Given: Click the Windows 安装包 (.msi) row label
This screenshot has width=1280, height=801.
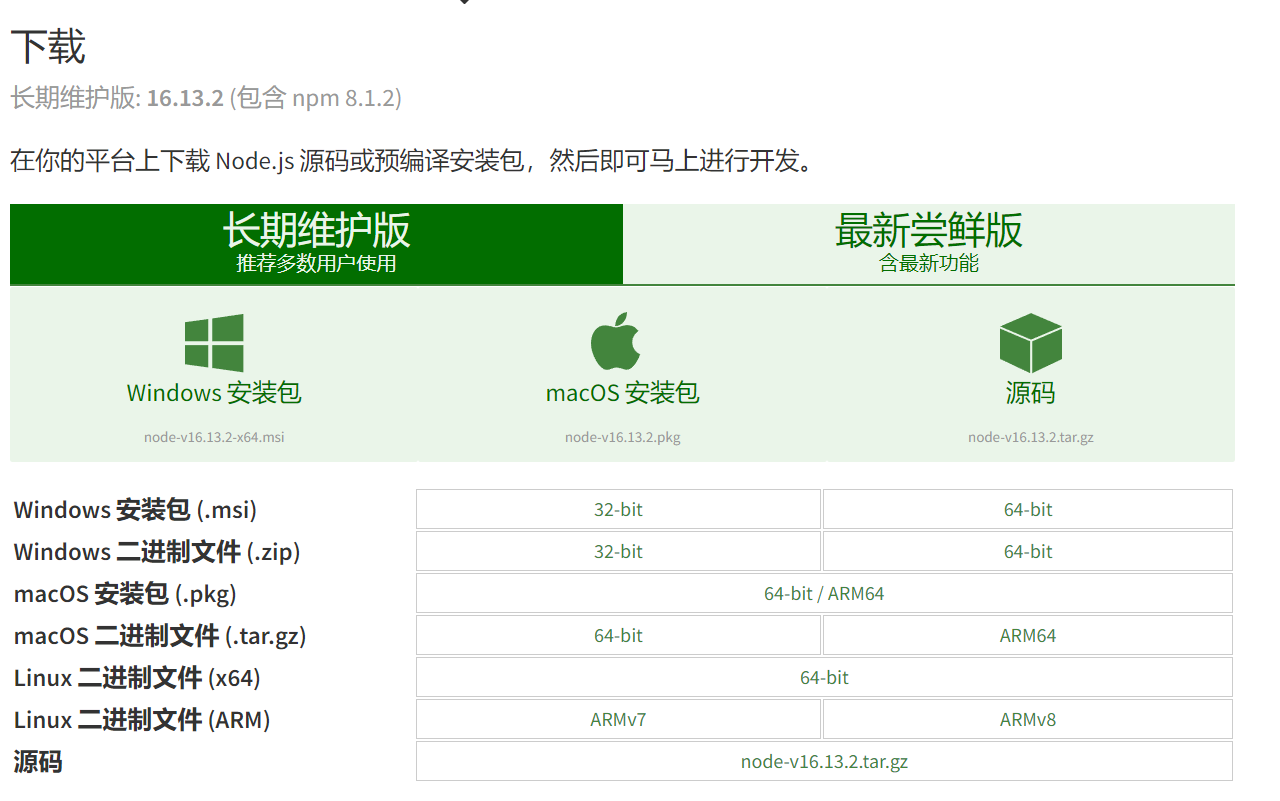Looking at the screenshot, I should [x=135, y=510].
